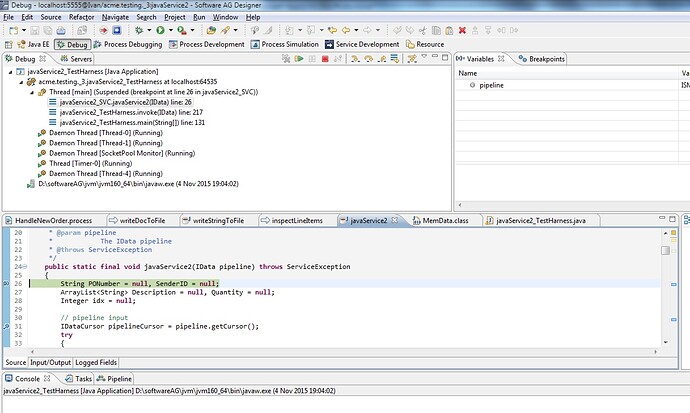Click the Print toolbar icon
The image size is (690, 413).
[61, 30]
